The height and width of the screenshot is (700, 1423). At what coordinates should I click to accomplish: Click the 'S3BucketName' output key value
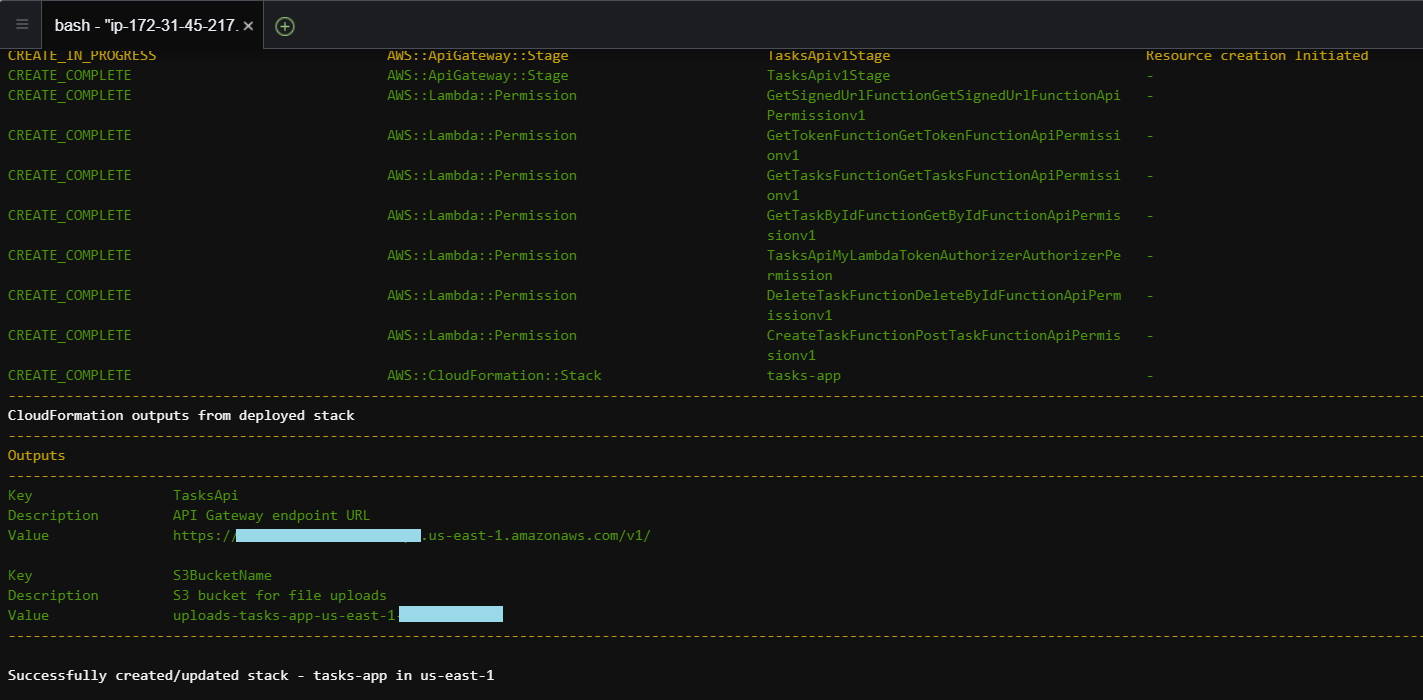222,576
